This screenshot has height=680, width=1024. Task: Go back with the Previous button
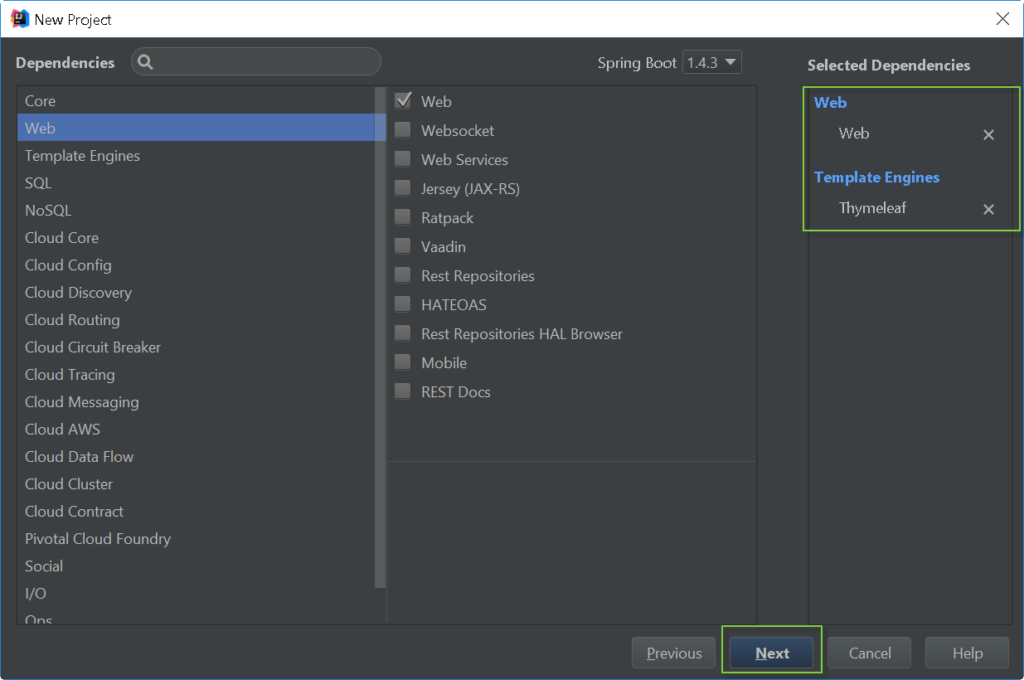673,653
